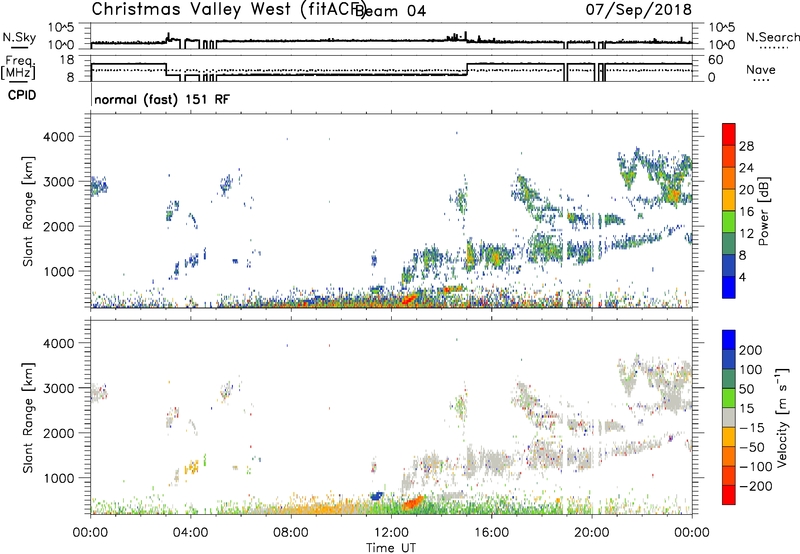Select the "N.Search" legend label
This screenshot has width=800, height=554.
coord(773,37)
